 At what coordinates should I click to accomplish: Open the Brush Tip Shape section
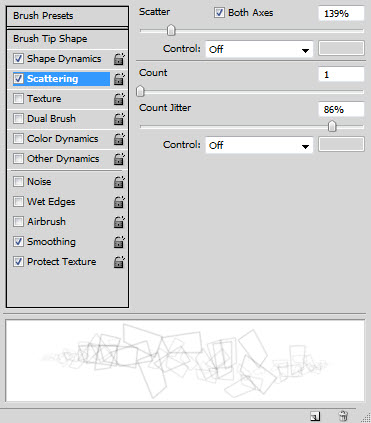click(67, 39)
